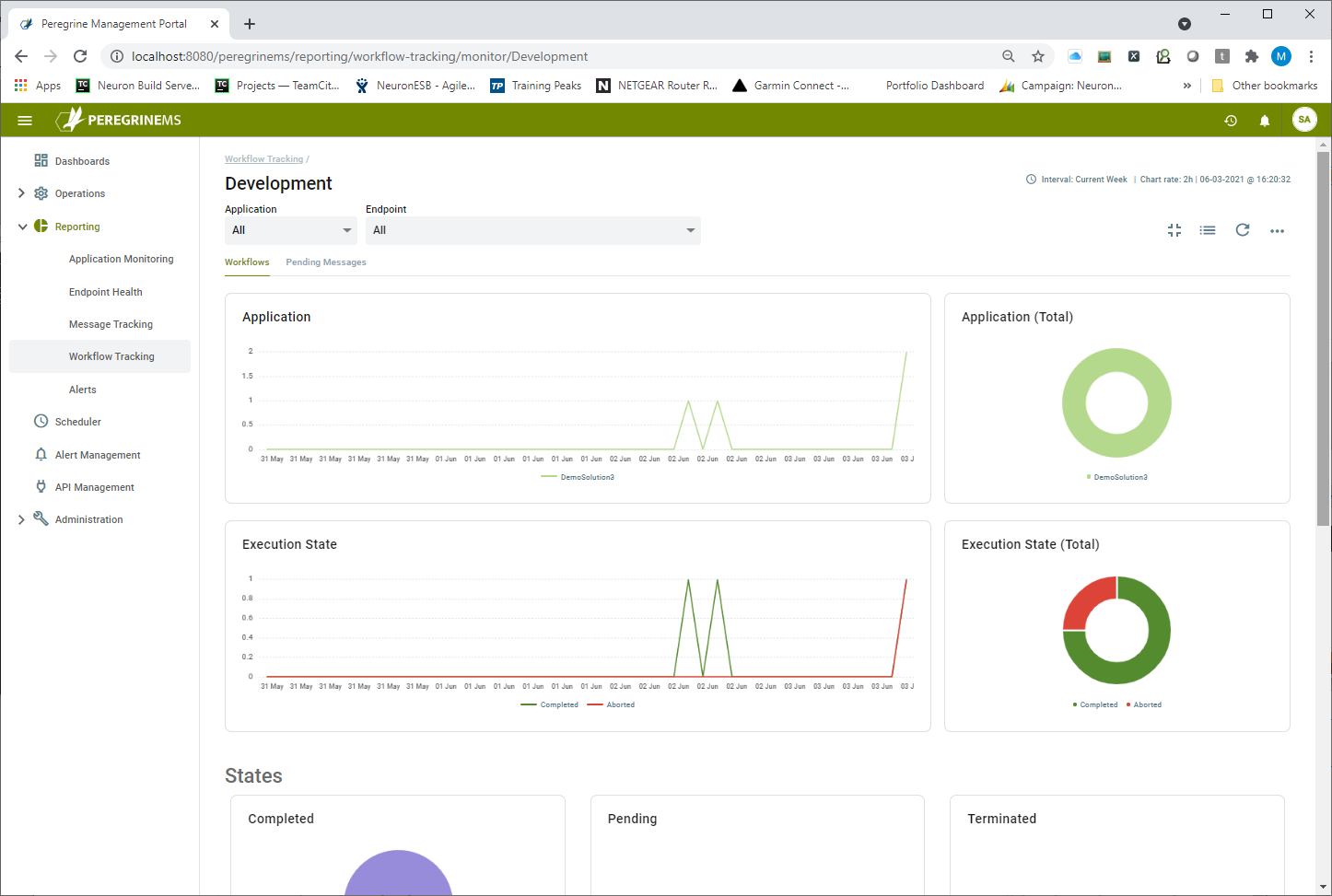This screenshot has width=1332, height=896.
Task: Click the Scheduler clock icon
Action: pos(41,421)
